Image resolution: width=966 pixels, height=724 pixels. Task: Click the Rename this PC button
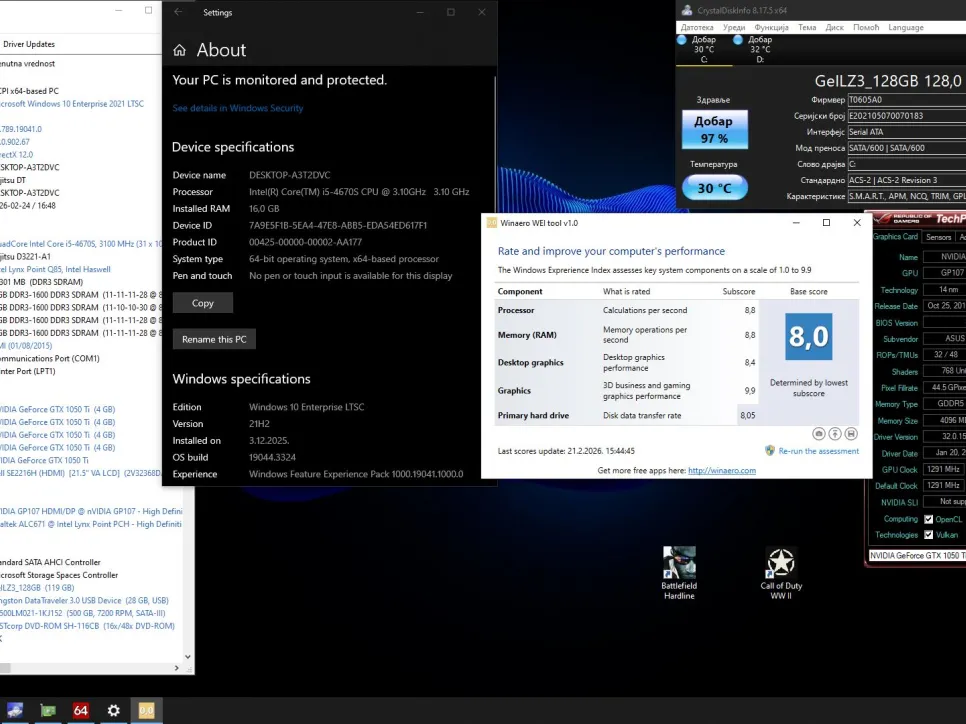214,339
